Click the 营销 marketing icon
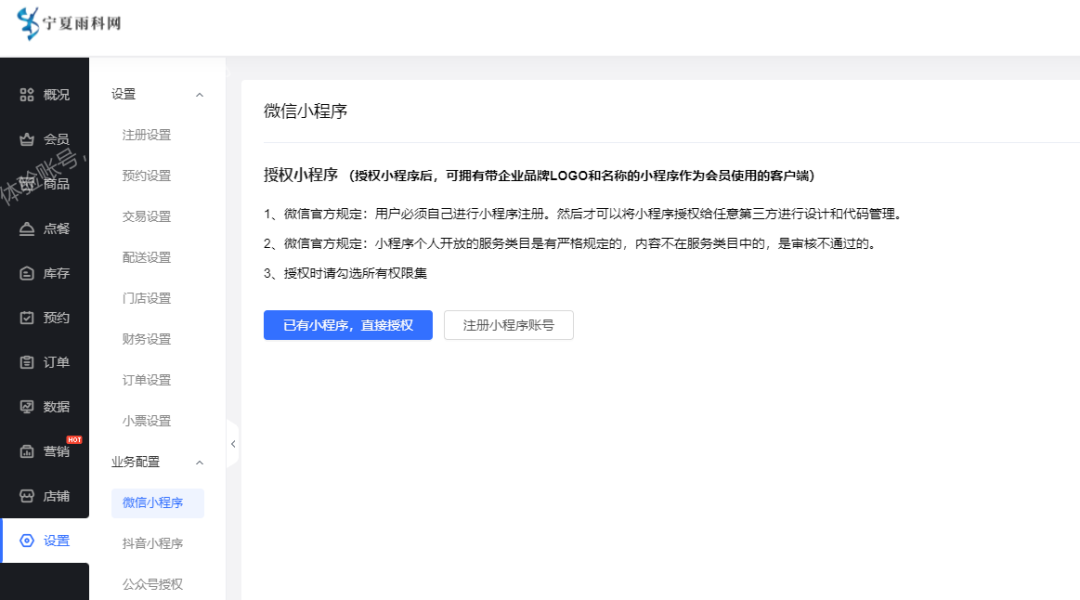Viewport: 1080px width, 600px height. pyautogui.click(x=27, y=452)
